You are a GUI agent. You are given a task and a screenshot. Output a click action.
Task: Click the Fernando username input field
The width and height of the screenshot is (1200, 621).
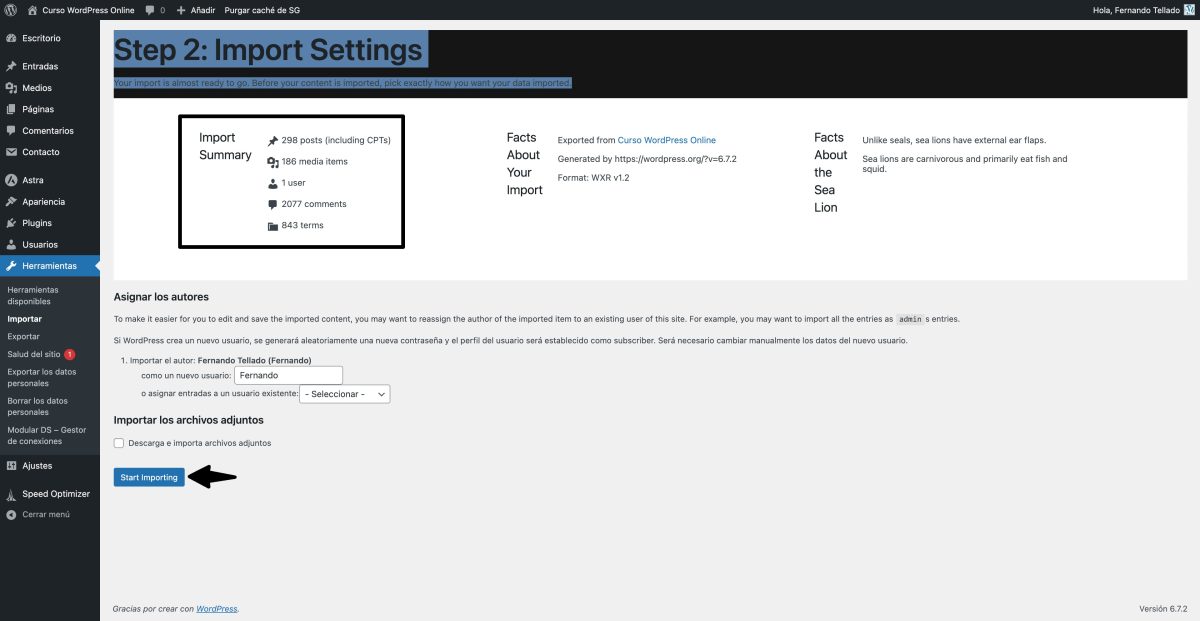[x=288, y=375]
